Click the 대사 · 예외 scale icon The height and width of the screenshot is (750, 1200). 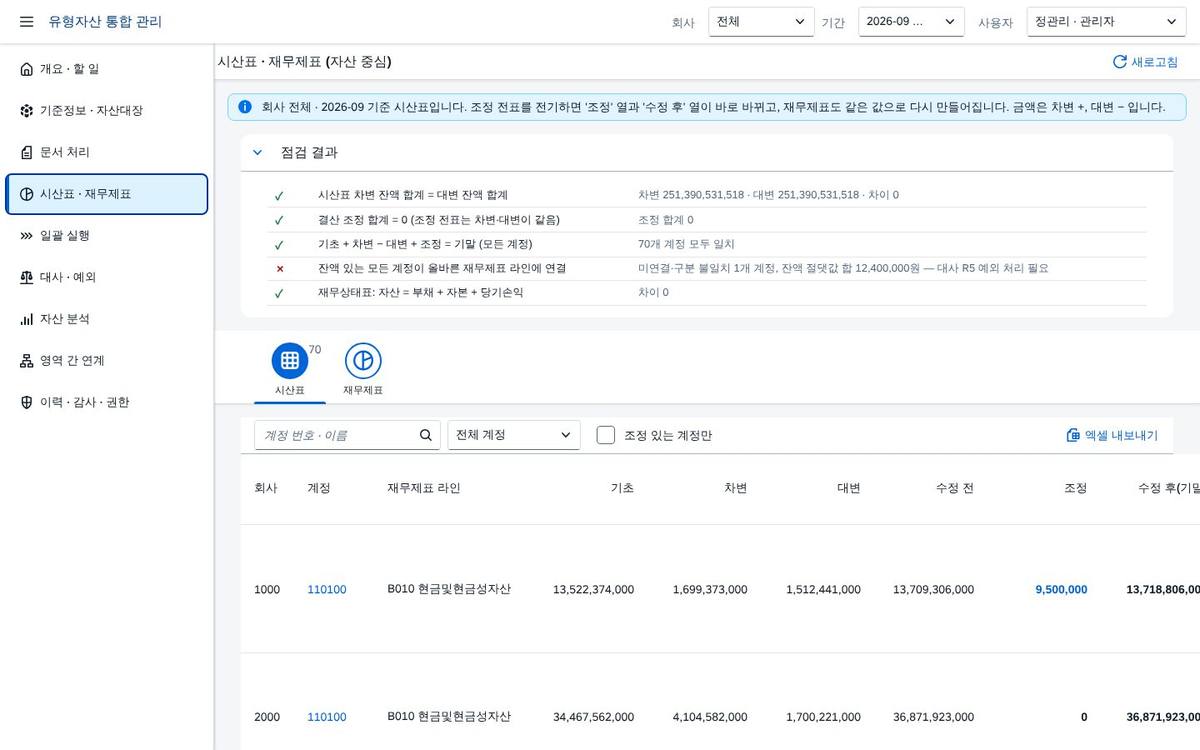[x=26, y=277]
